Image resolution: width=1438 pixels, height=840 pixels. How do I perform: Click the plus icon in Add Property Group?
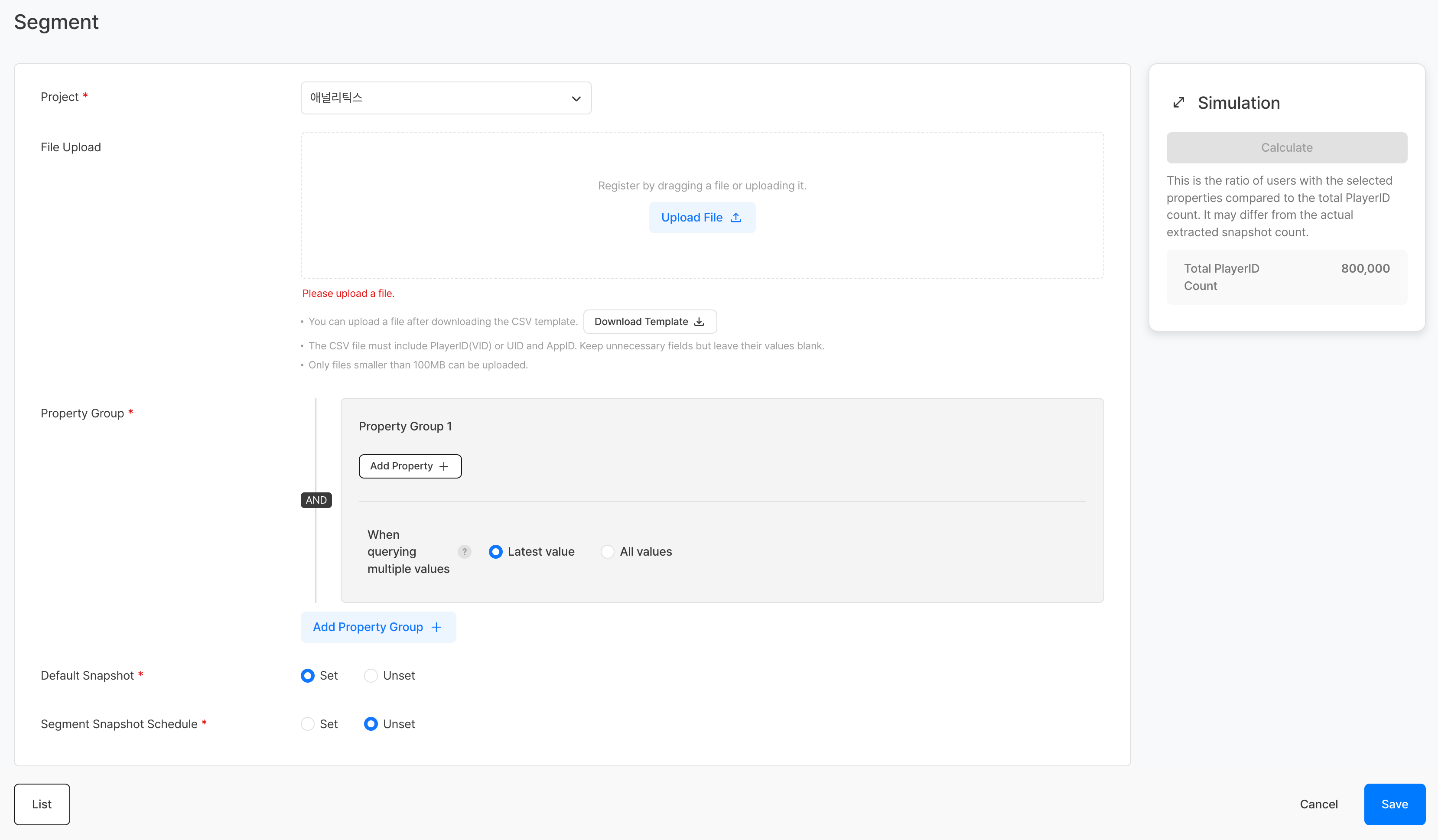tap(436, 627)
